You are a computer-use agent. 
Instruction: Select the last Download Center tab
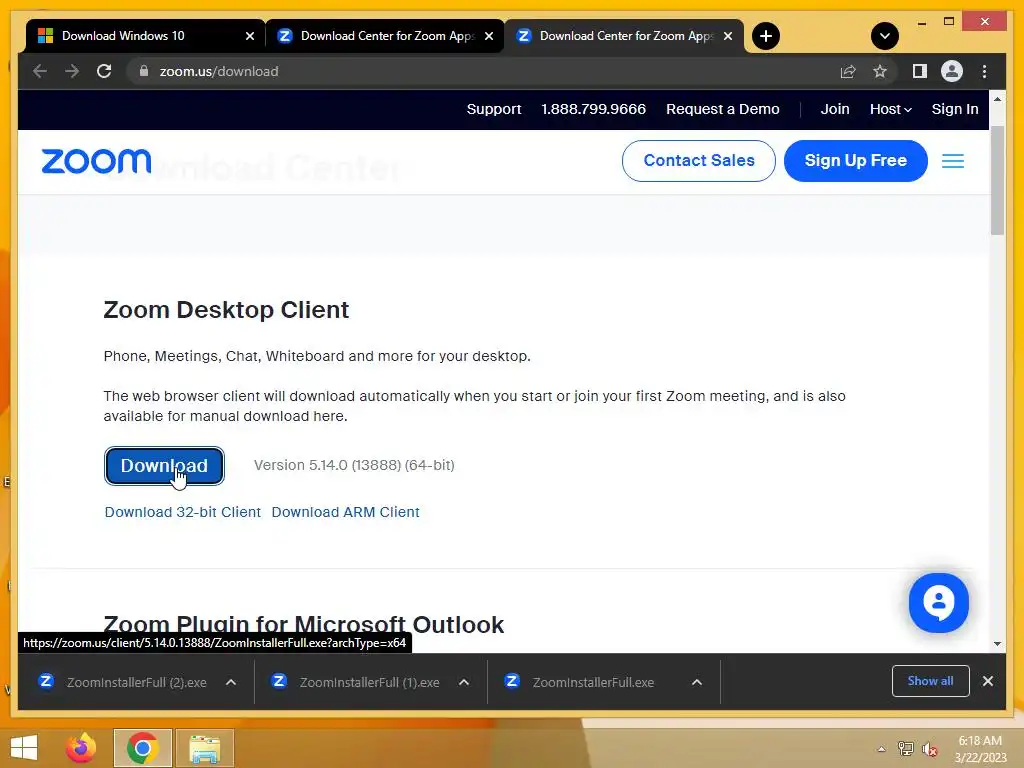tap(624, 36)
